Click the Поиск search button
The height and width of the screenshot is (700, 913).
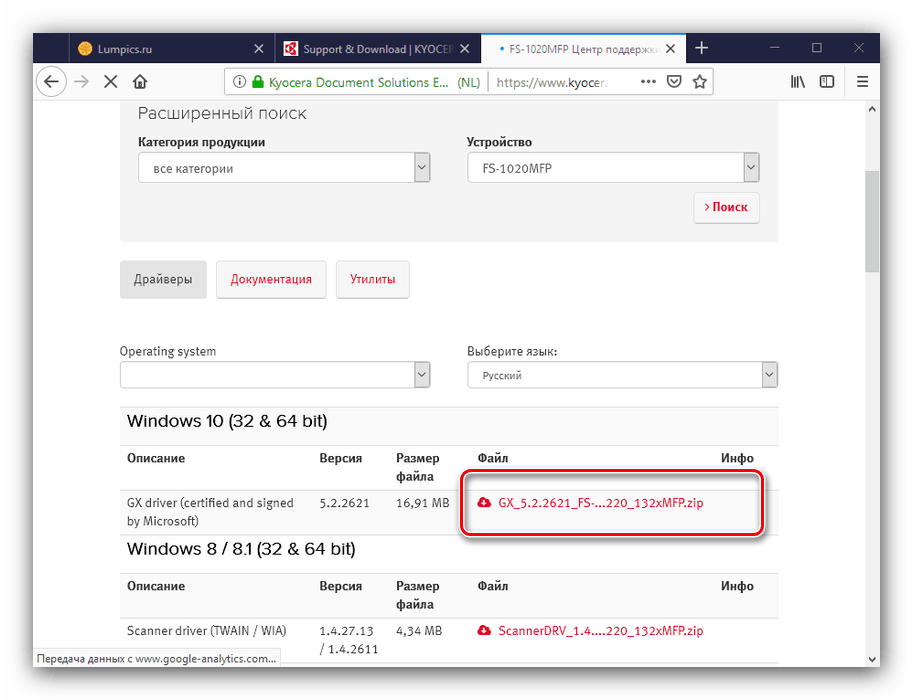click(x=727, y=207)
